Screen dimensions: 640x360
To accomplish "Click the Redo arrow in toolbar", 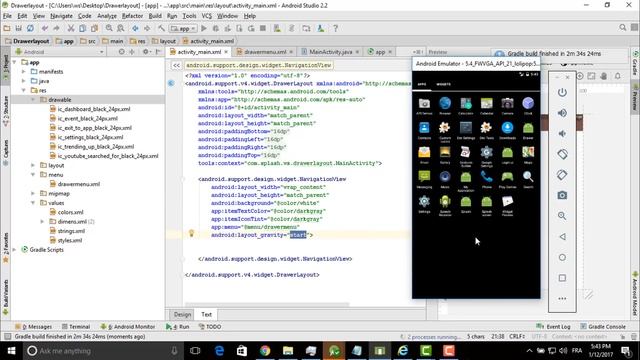I will [56, 28].
